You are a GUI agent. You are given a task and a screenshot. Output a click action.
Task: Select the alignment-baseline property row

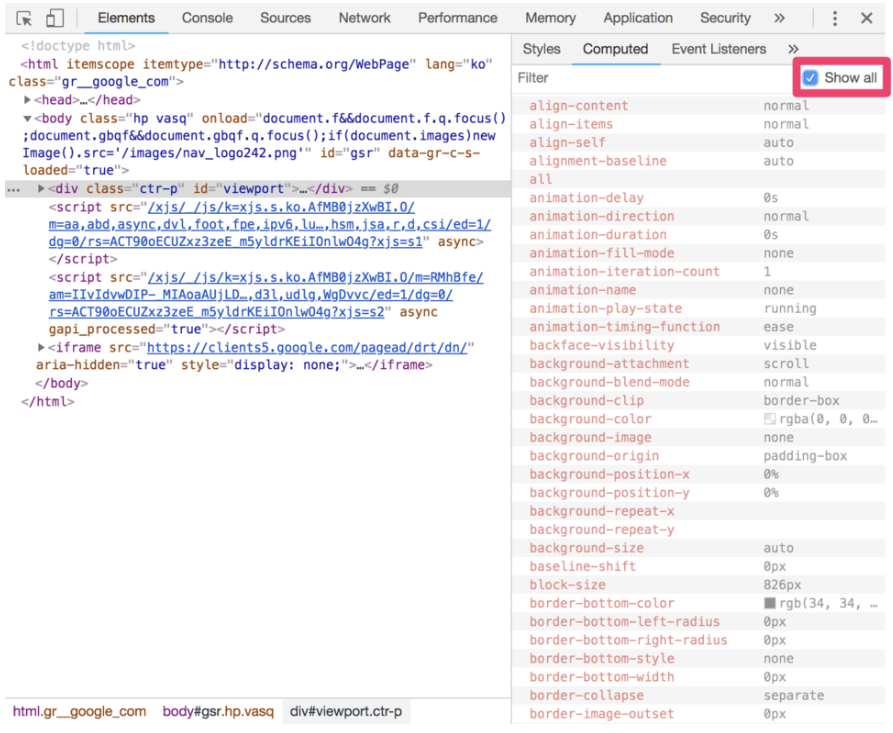point(698,161)
